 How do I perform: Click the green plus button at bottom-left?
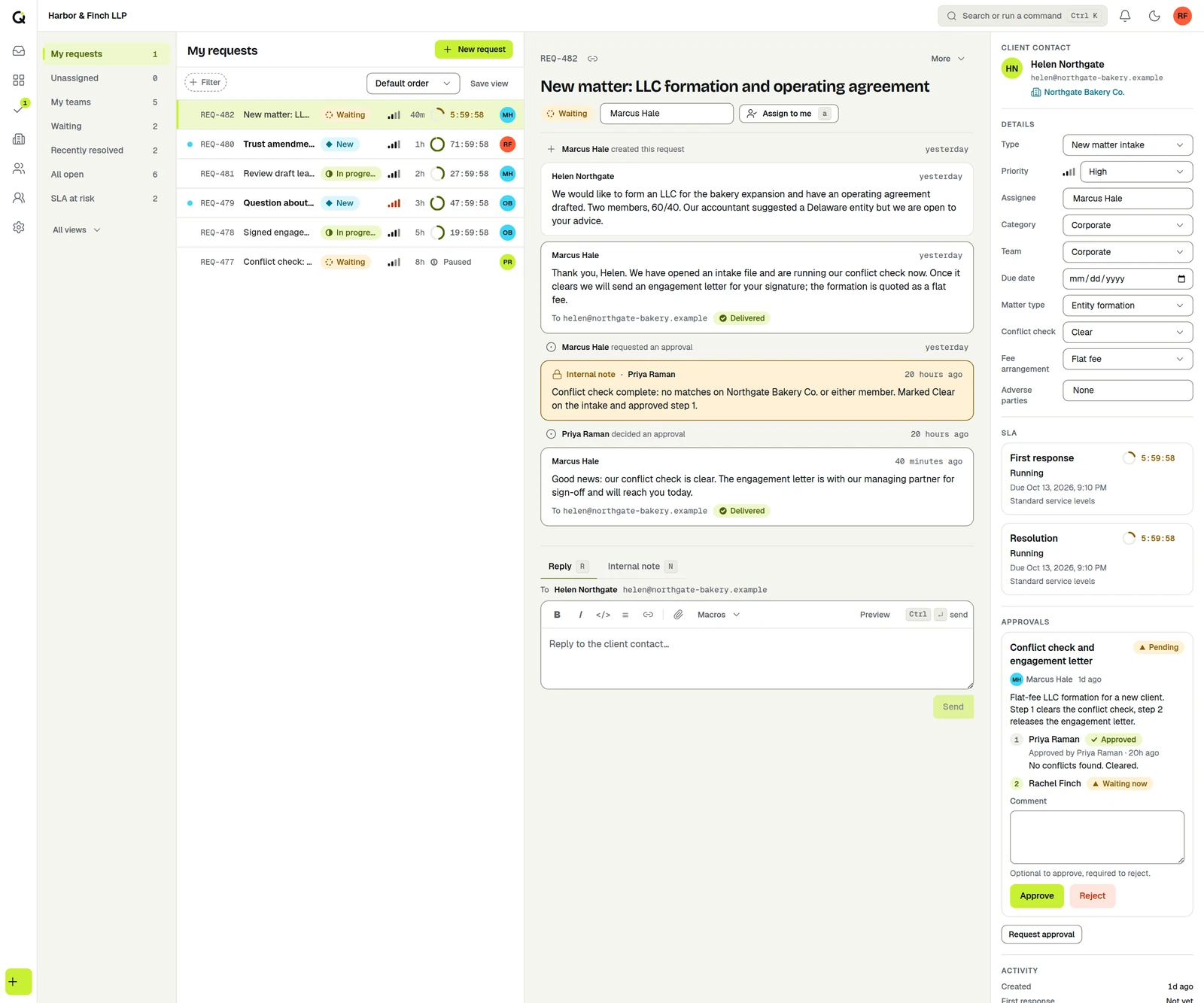click(19, 982)
